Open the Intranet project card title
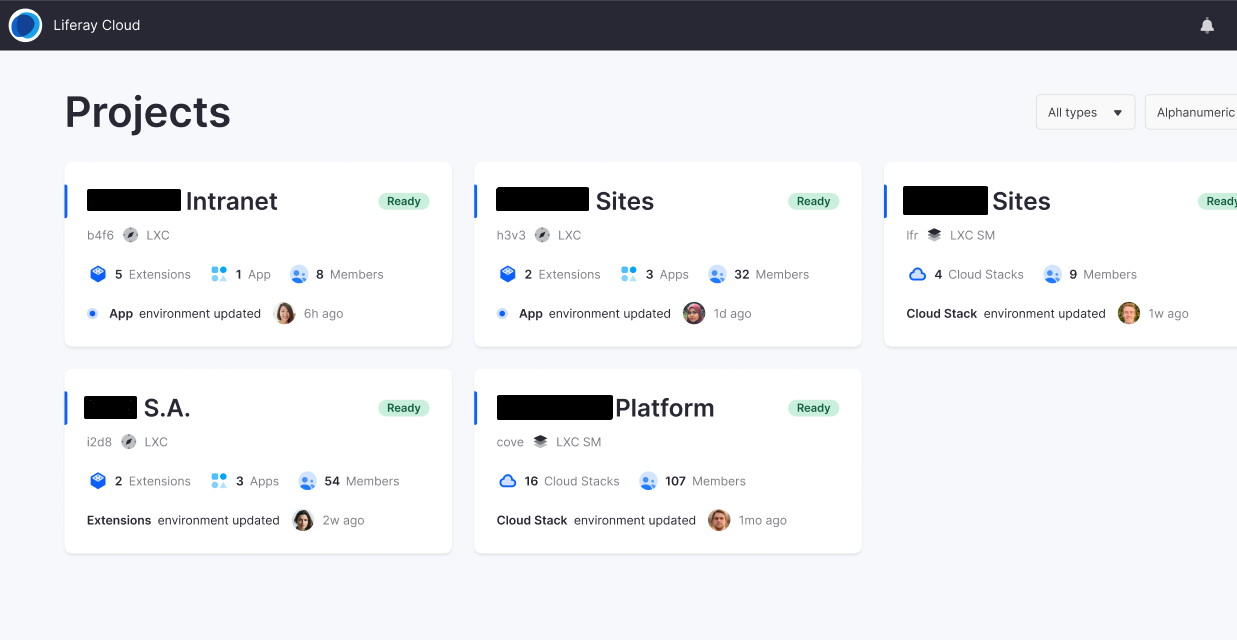 tap(231, 201)
